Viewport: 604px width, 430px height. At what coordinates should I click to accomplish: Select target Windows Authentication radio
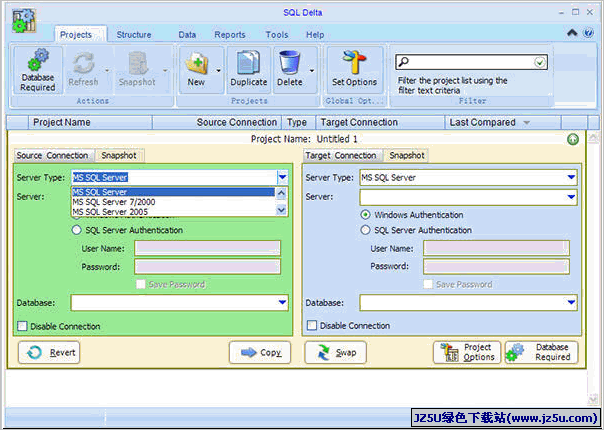pos(365,215)
